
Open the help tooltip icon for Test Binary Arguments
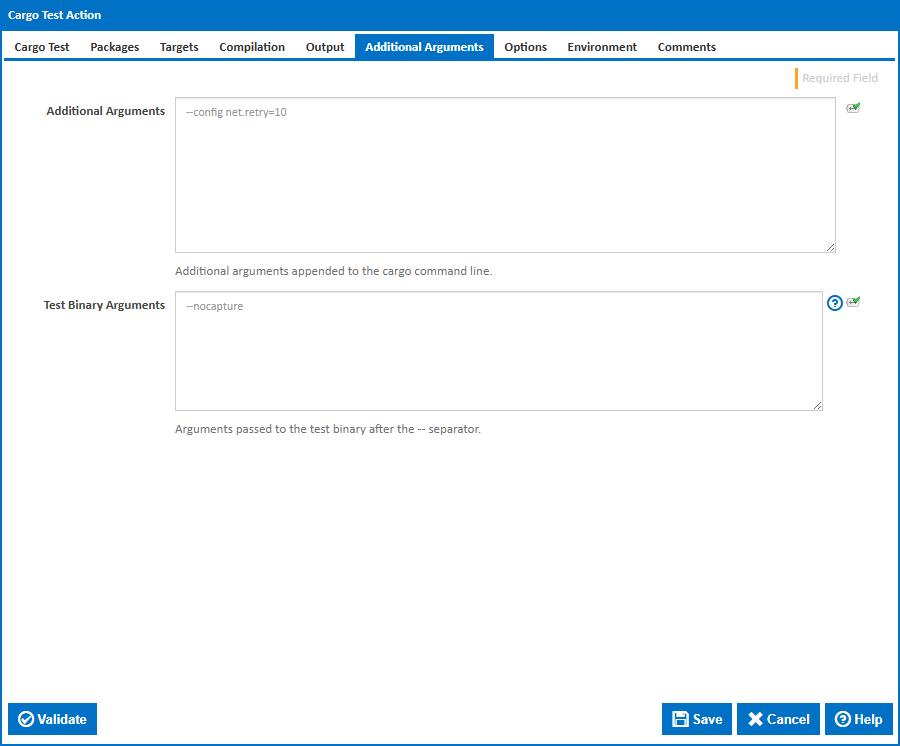[834, 302]
